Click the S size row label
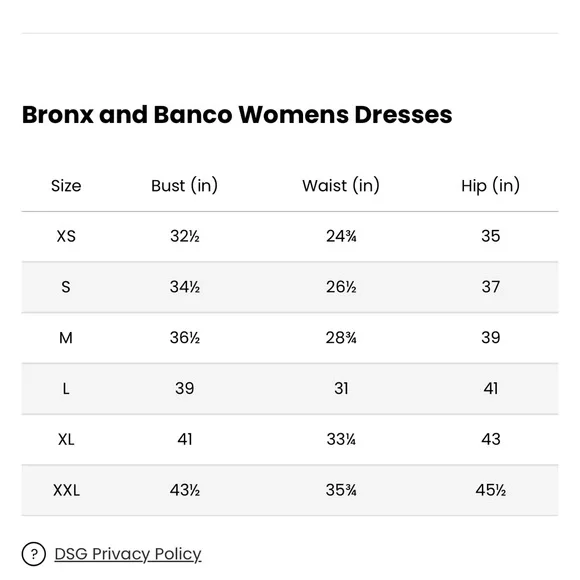This screenshot has width=580, height=580. point(66,287)
